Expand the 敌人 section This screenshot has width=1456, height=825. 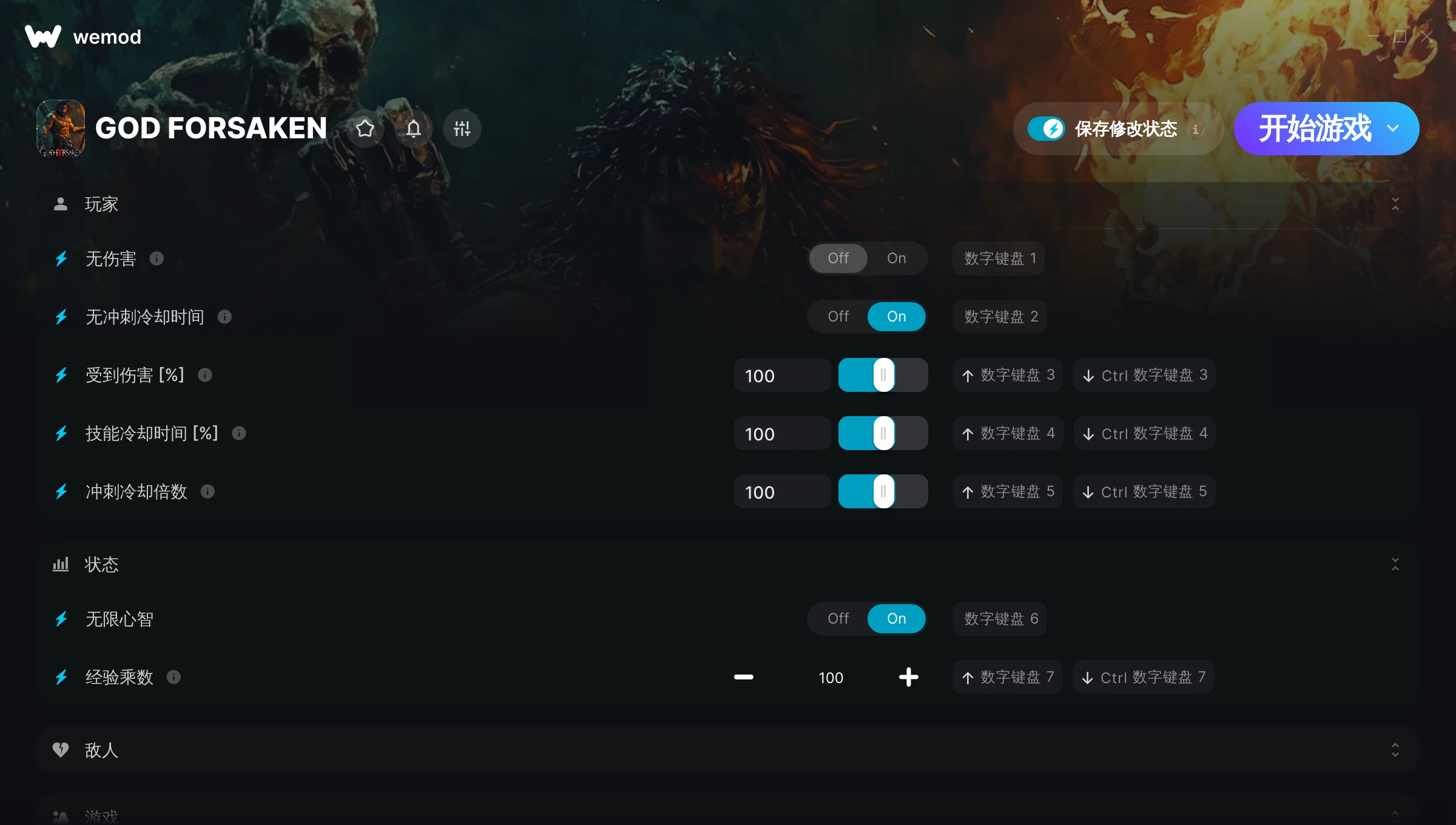pyautogui.click(x=1395, y=750)
